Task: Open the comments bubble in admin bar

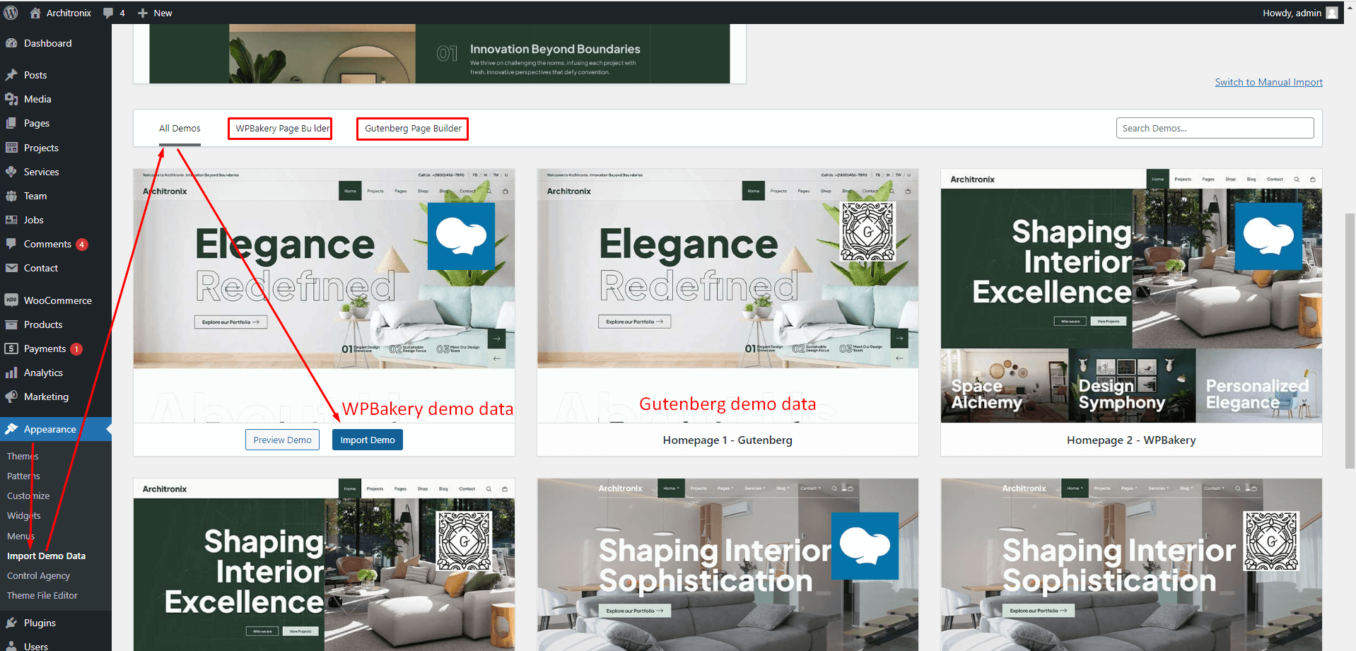Action: (108, 13)
